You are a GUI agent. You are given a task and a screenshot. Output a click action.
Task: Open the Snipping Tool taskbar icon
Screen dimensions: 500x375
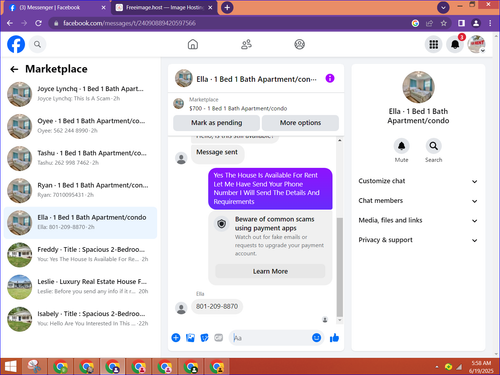[x=34, y=367]
